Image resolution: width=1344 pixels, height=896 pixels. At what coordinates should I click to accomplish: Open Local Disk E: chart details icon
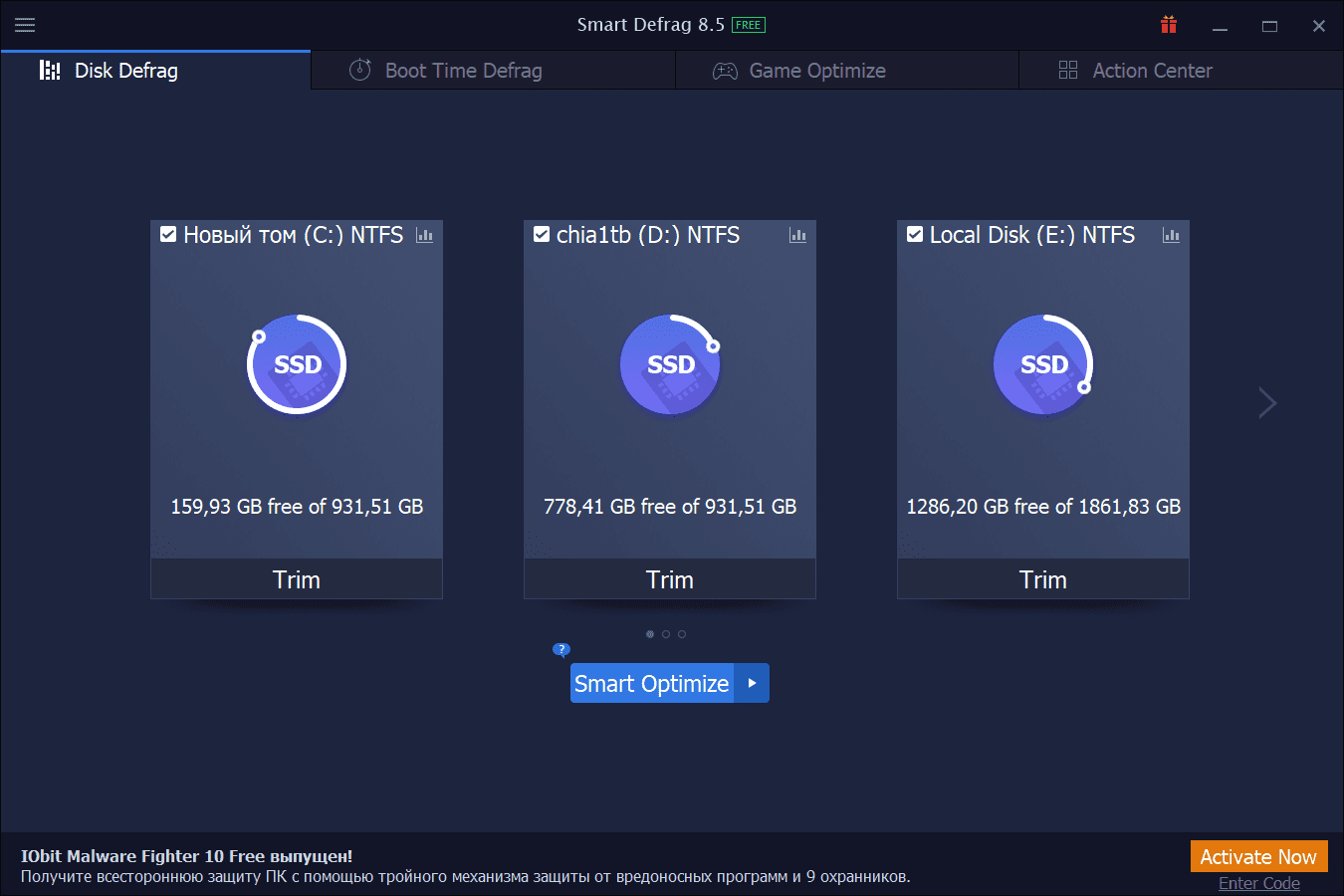1171,235
